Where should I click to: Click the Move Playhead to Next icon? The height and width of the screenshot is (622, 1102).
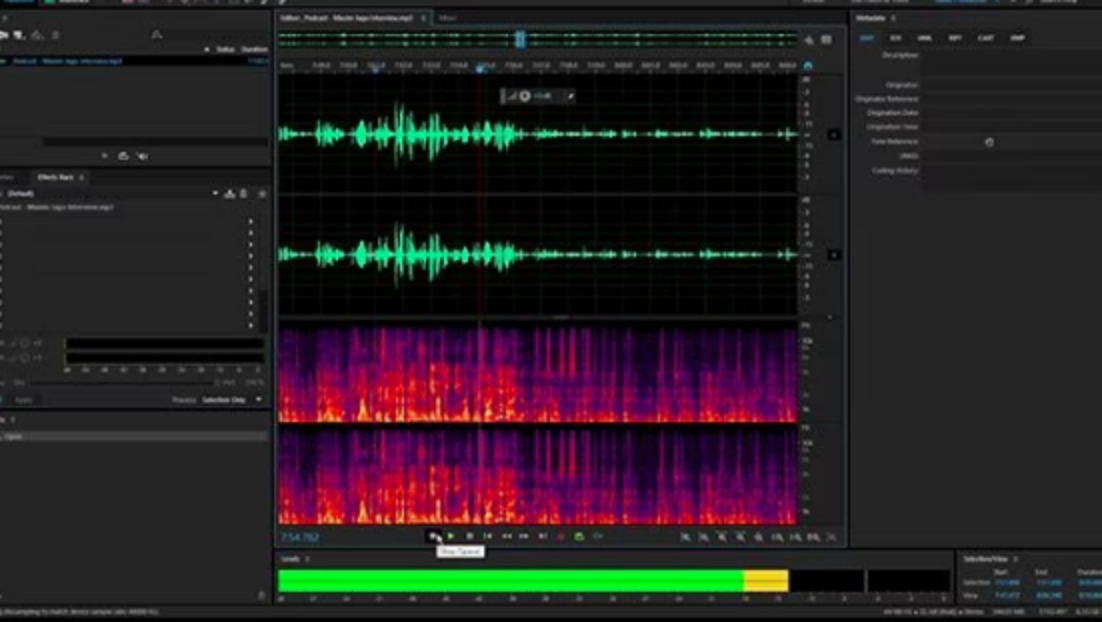(541, 537)
